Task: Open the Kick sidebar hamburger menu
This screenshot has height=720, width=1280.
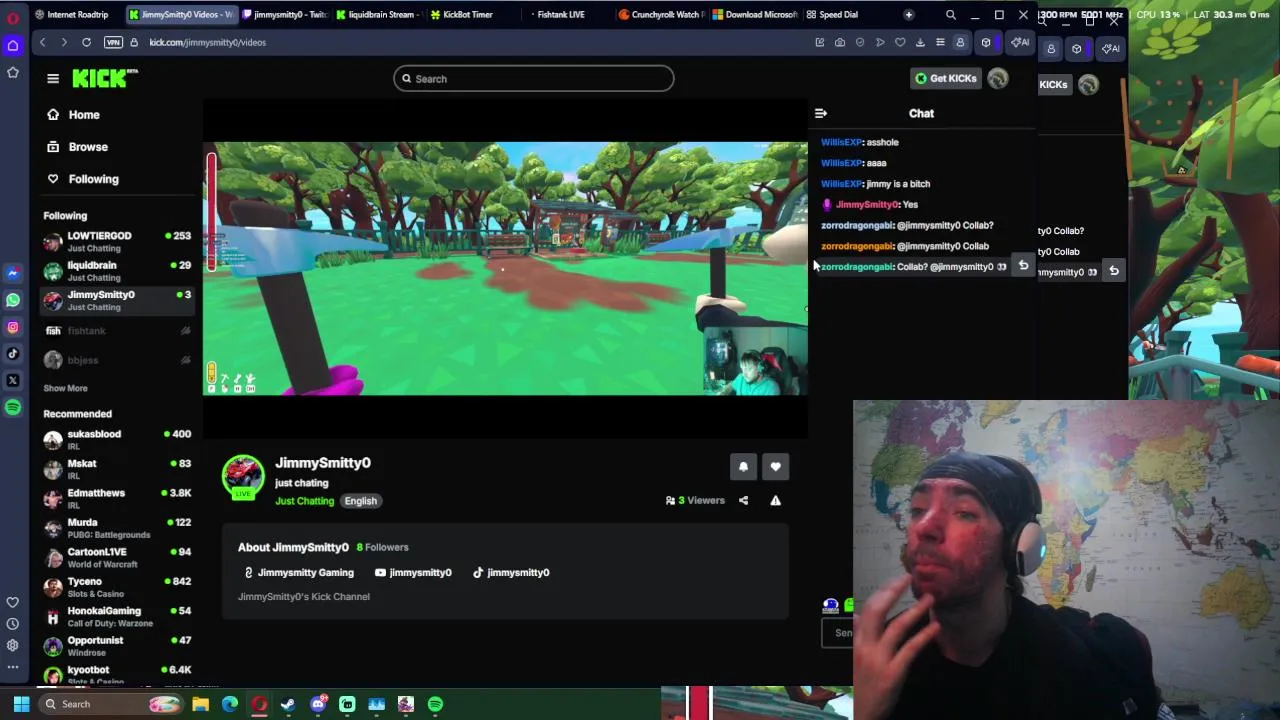Action: [53, 78]
